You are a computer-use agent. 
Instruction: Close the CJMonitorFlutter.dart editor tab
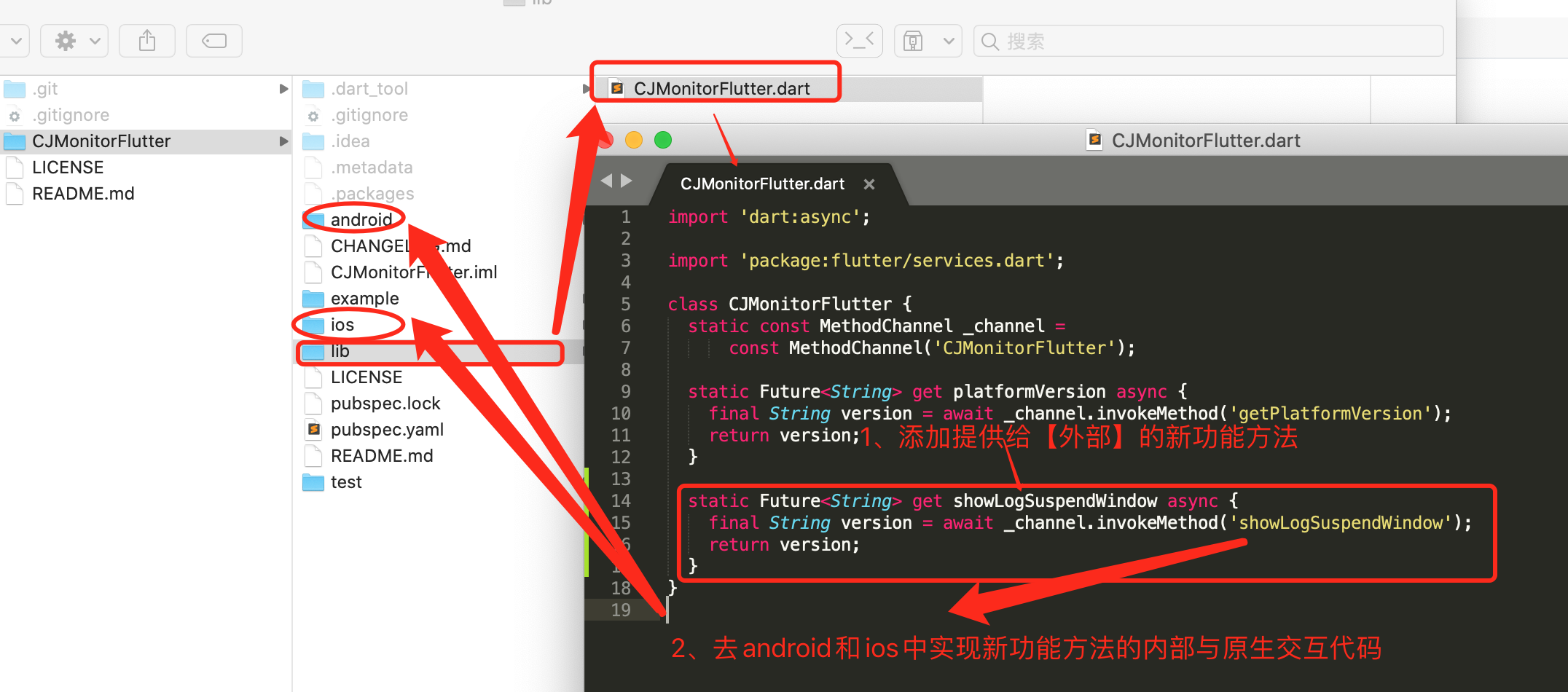[x=869, y=184]
